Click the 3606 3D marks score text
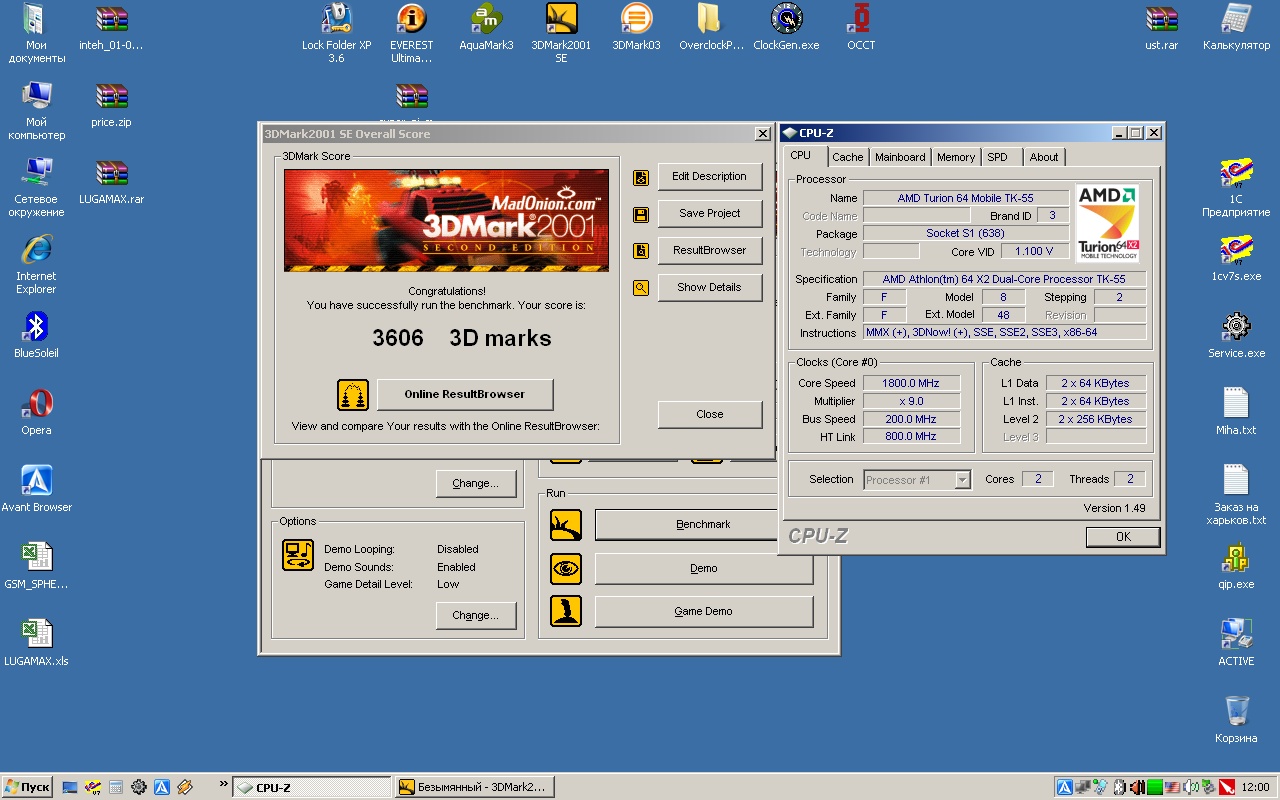1280x800 pixels. pyautogui.click(x=461, y=338)
